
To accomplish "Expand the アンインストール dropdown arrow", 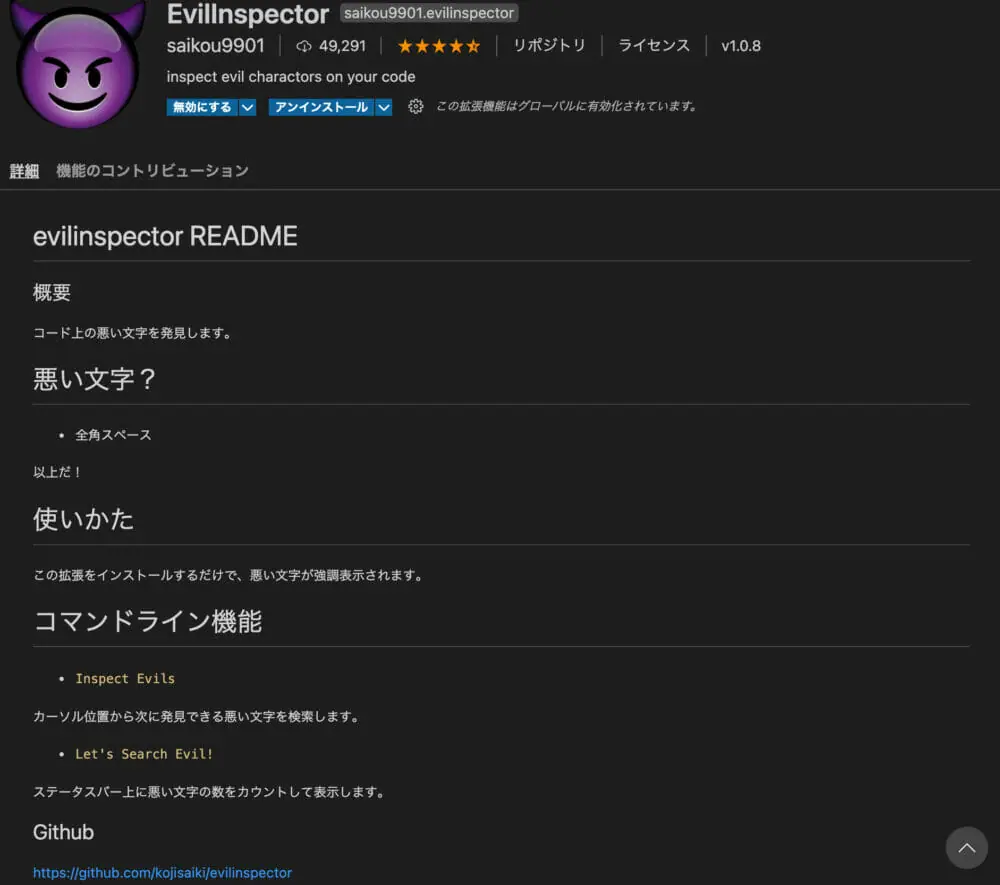I will (383, 107).
